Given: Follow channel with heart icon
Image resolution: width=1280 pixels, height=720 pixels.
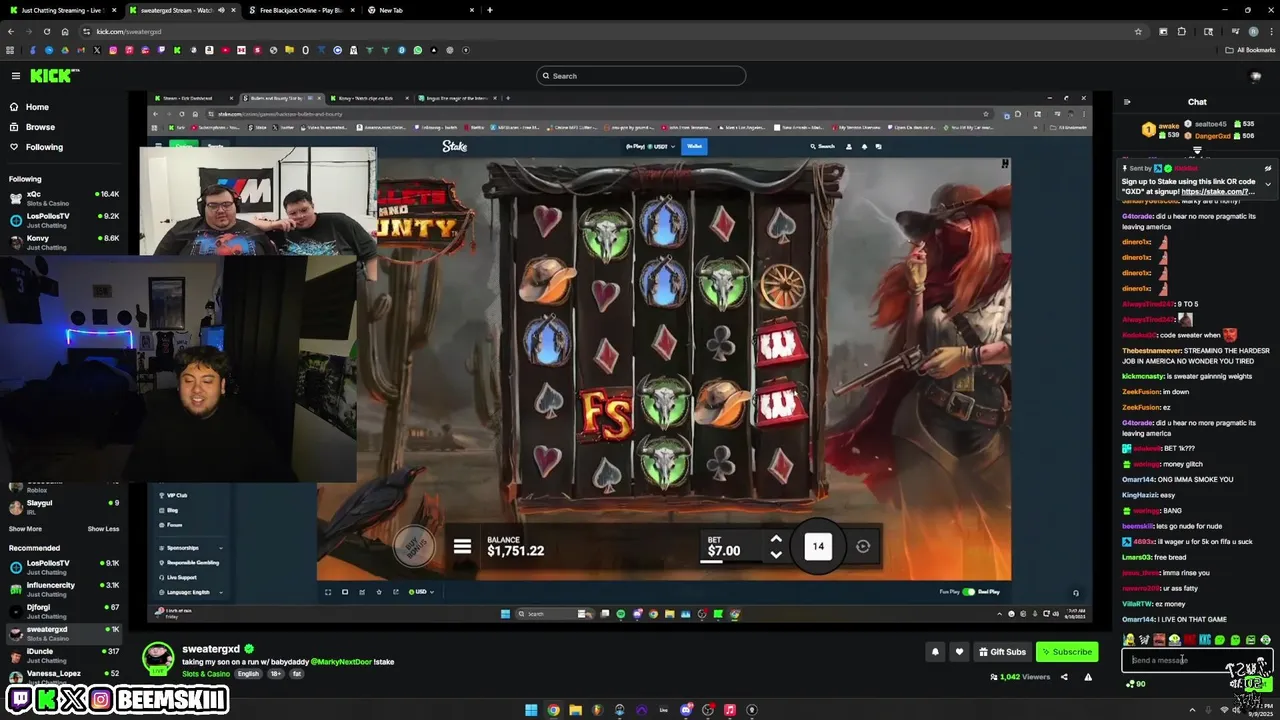Looking at the screenshot, I should (959, 652).
